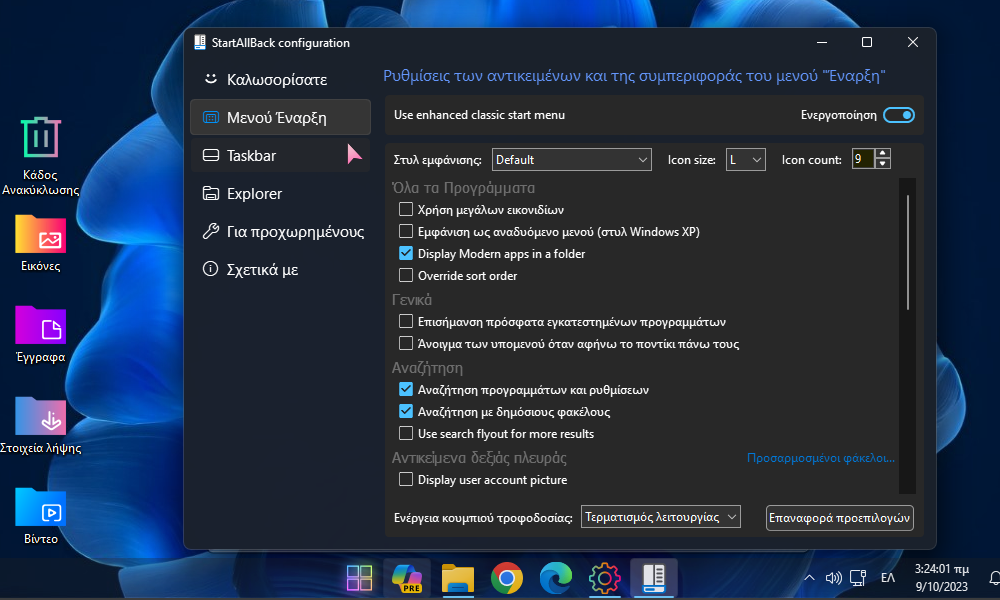Enable Άνοιγμα των υπομενού on hover checkbox
The width and height of the screenshot is (1000, 600).
[406, 343]
